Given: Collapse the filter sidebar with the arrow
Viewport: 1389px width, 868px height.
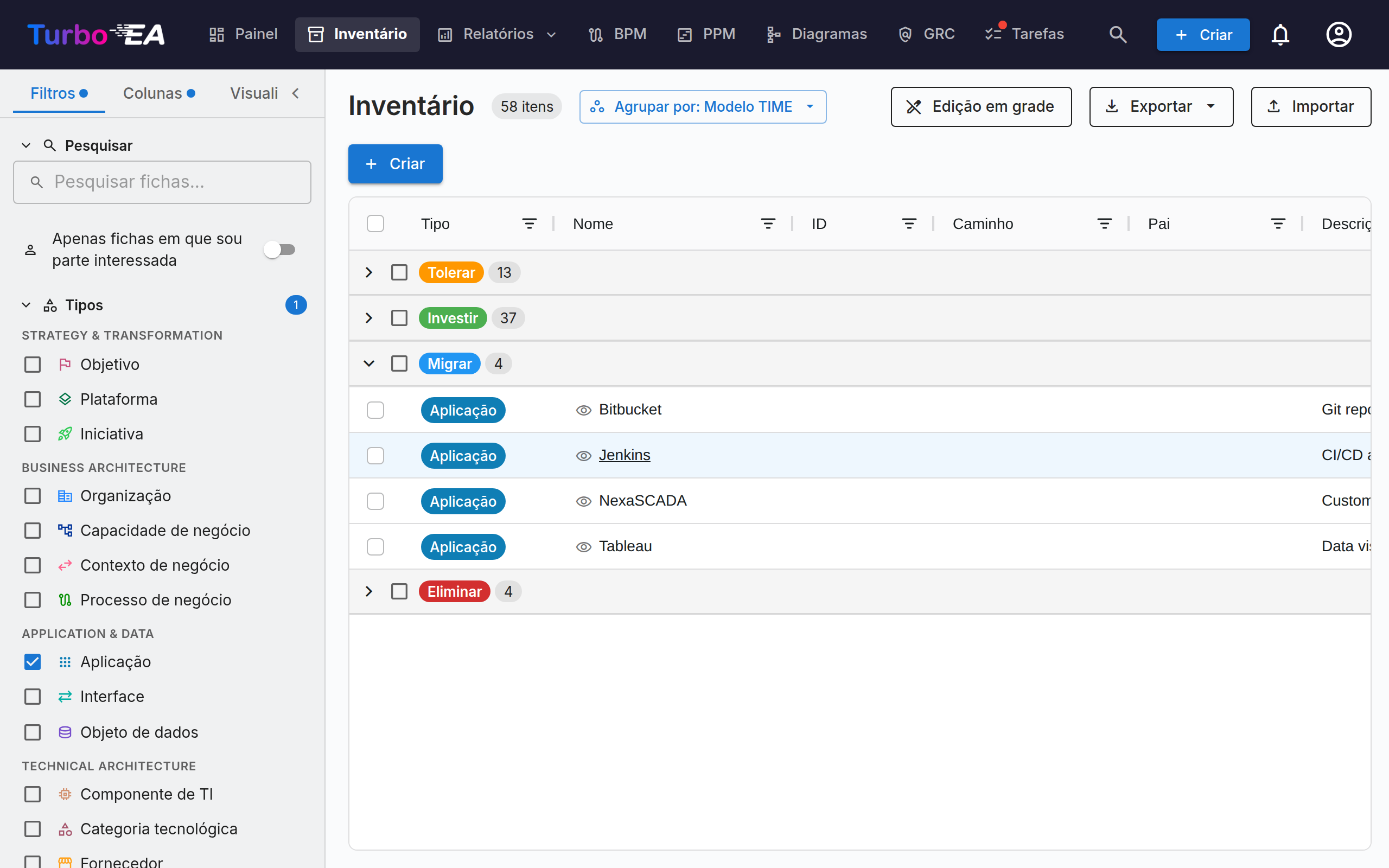Looking at the screenshot, I should 296,93.
